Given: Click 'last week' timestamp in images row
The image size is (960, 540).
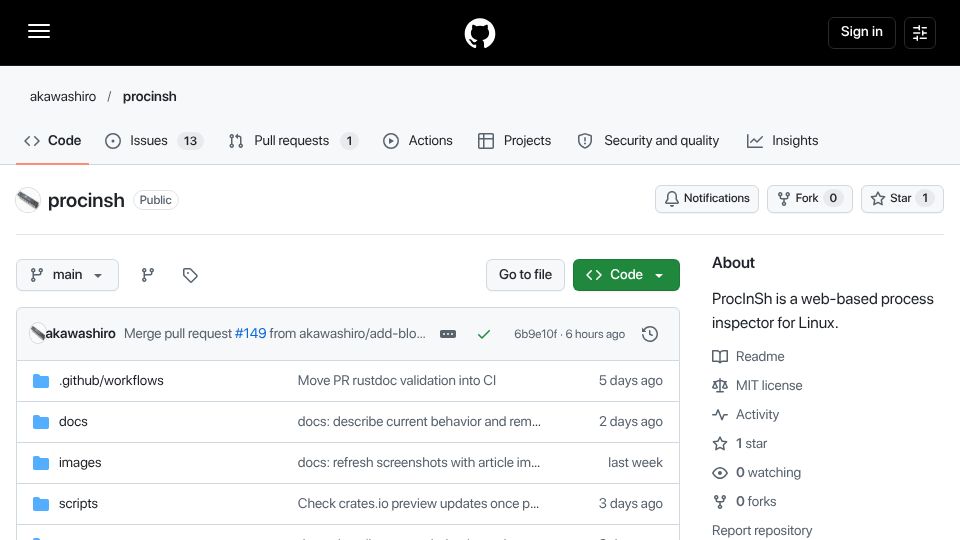Looking at the screenshot, I should point(635,463).
